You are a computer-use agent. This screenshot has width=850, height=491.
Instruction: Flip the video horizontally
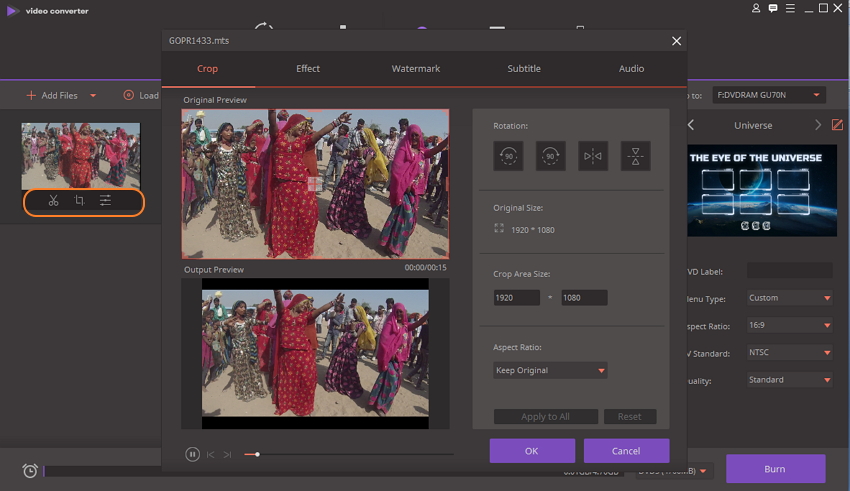coord(593,156)
